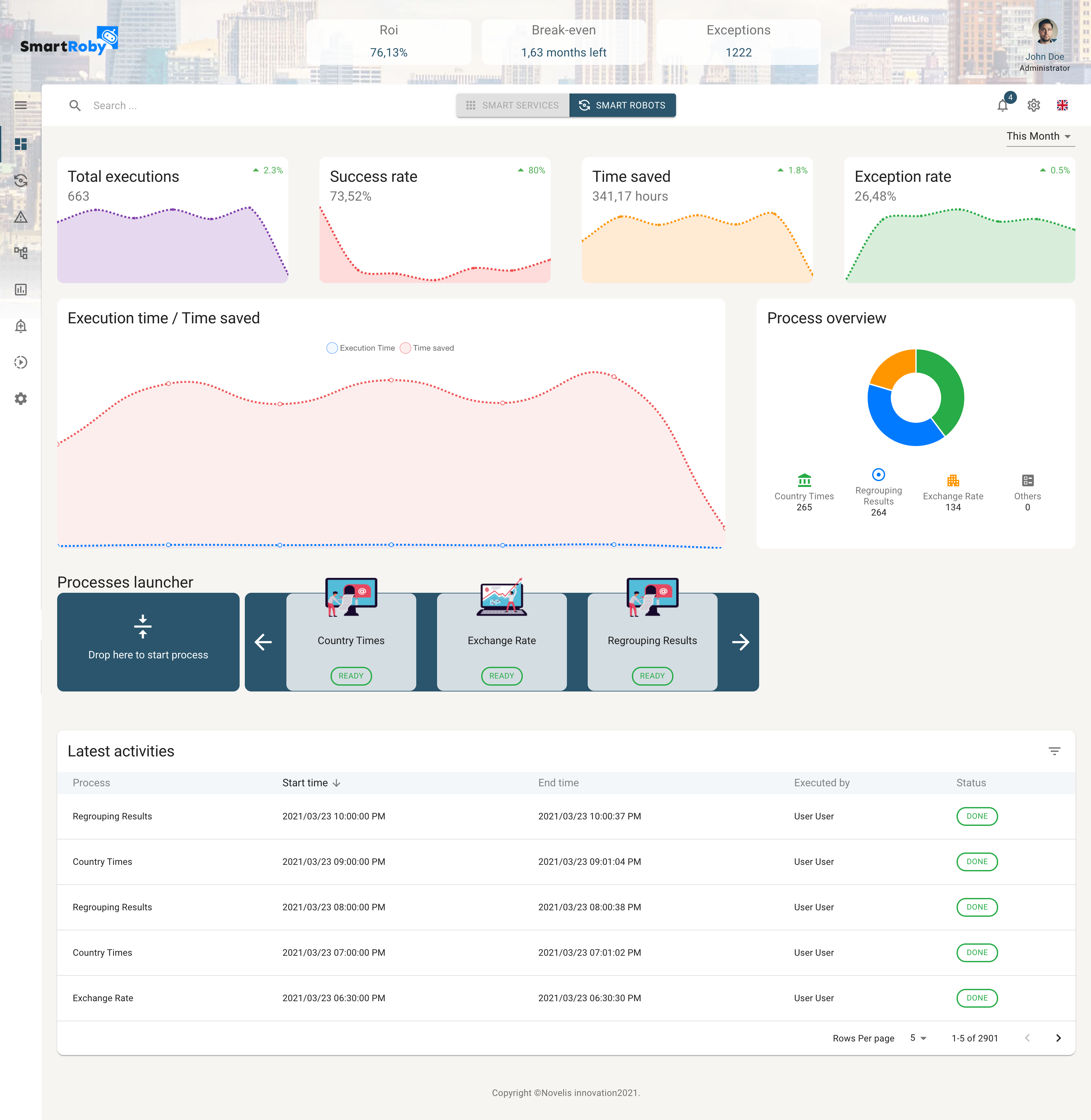
Task: Open the Success rate card
Action: [435, 220]
